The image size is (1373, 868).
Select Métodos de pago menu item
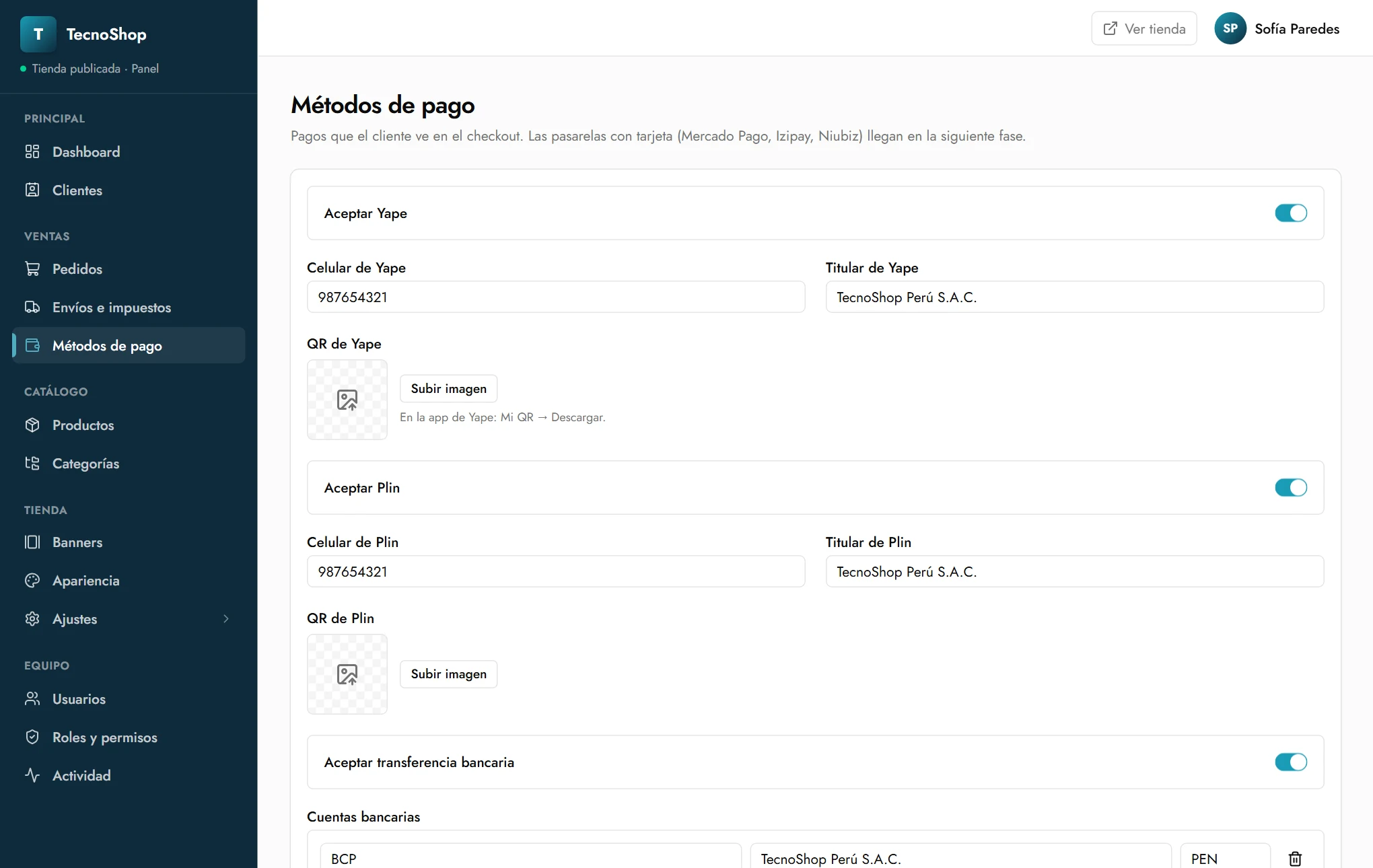click(129, 345)
